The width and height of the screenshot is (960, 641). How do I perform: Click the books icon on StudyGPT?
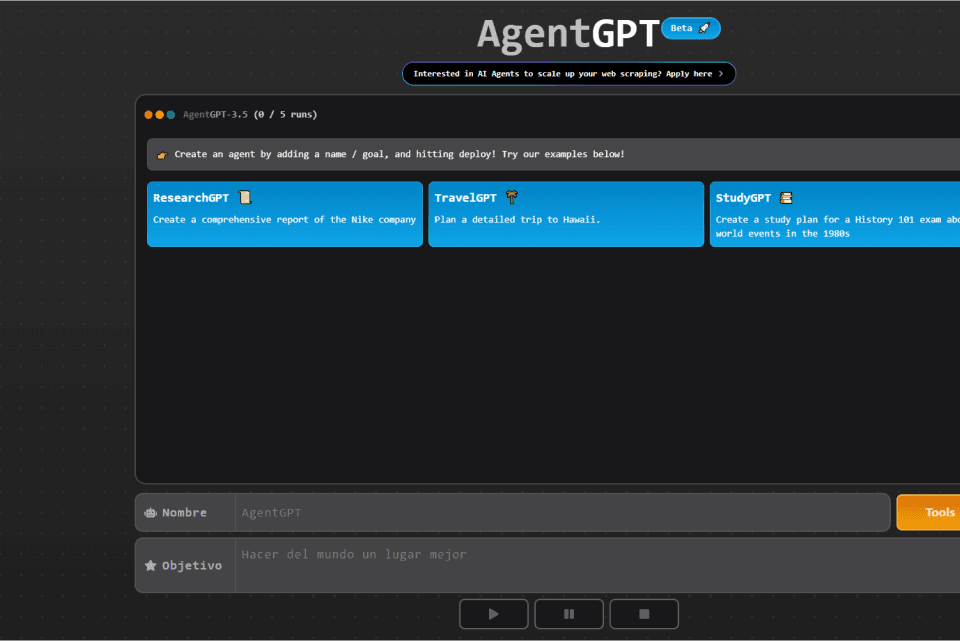tap(786, 198)
